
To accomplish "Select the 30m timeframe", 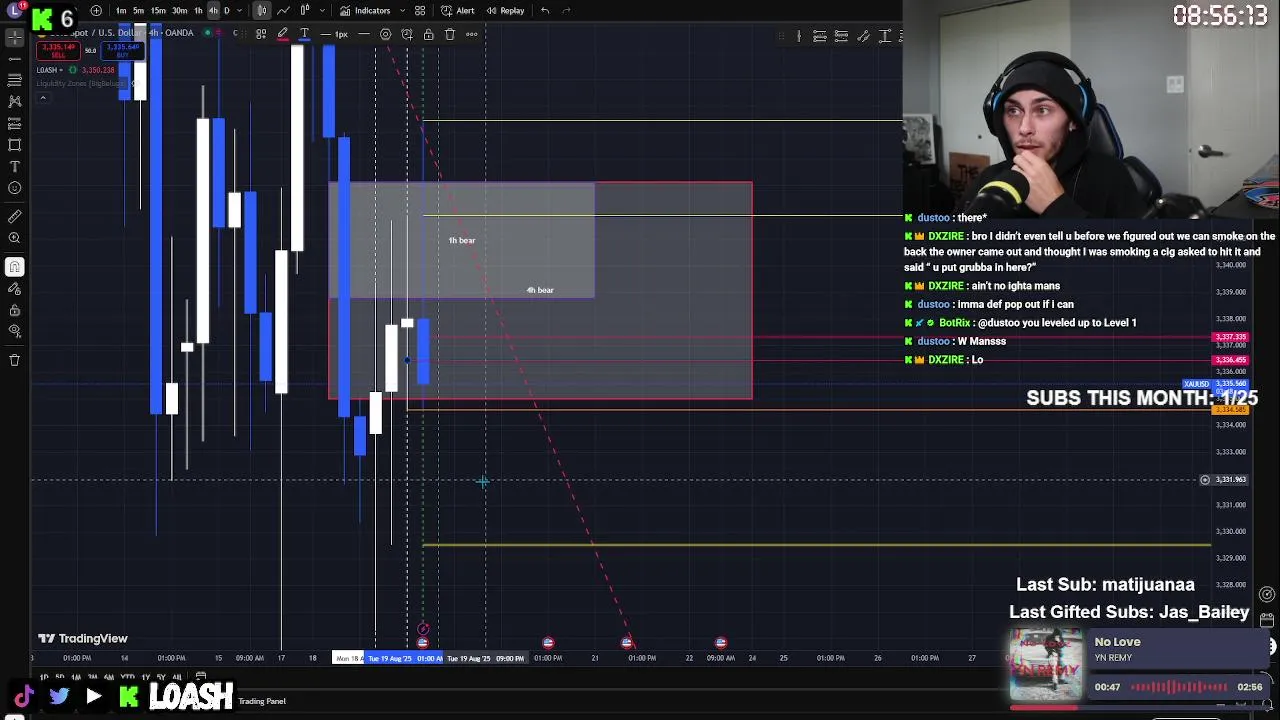I will pos(179,10).
